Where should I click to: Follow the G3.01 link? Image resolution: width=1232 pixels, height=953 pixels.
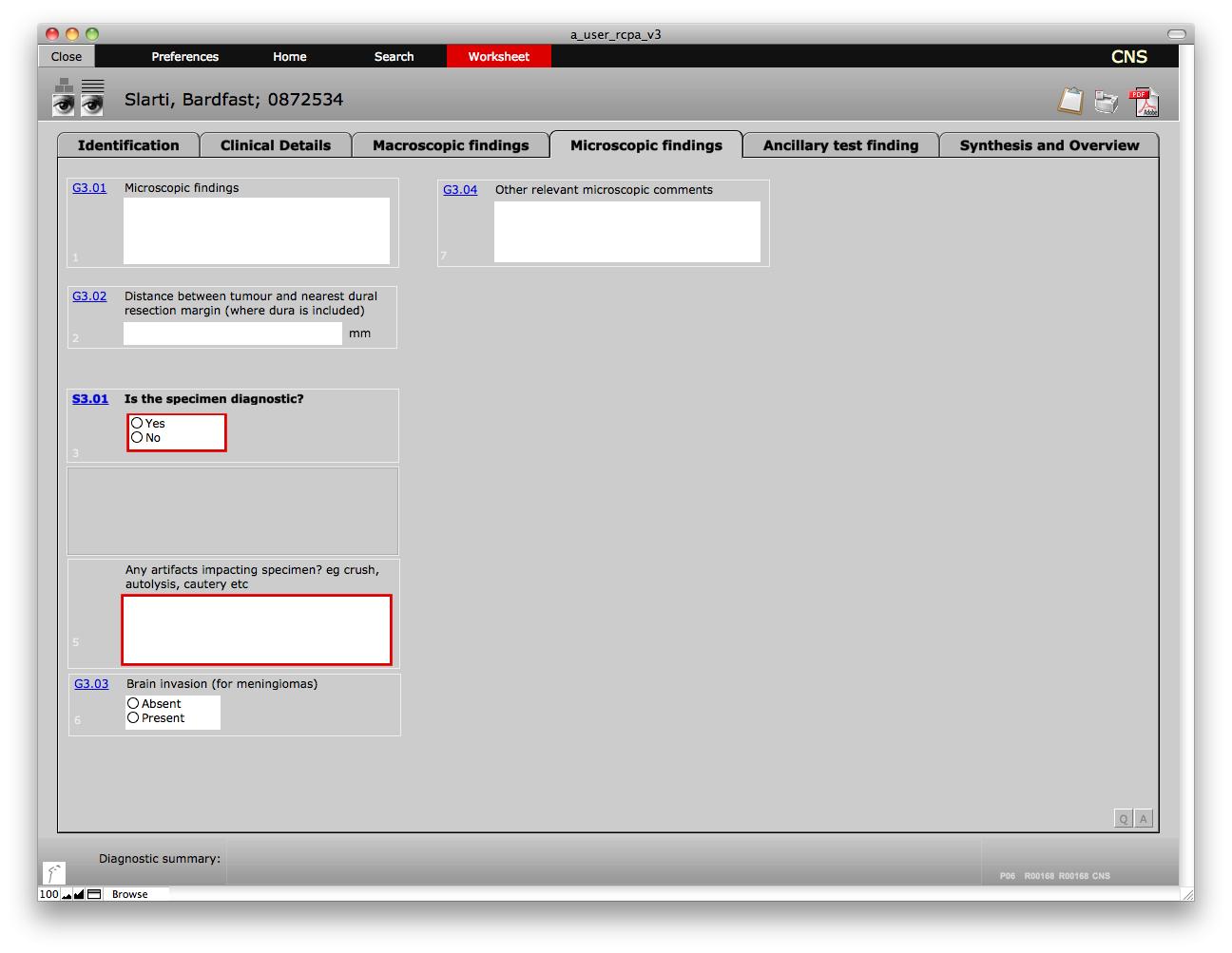(x=89, y=188)
